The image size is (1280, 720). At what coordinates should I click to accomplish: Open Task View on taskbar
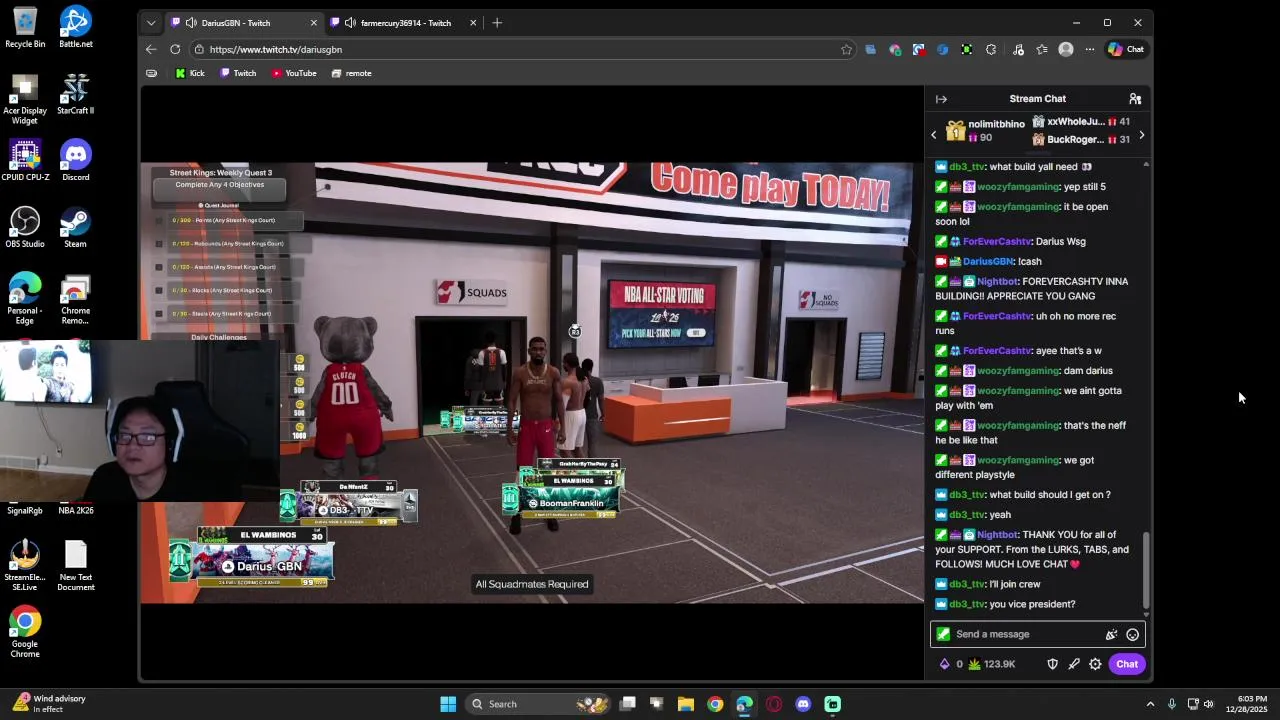628,704
